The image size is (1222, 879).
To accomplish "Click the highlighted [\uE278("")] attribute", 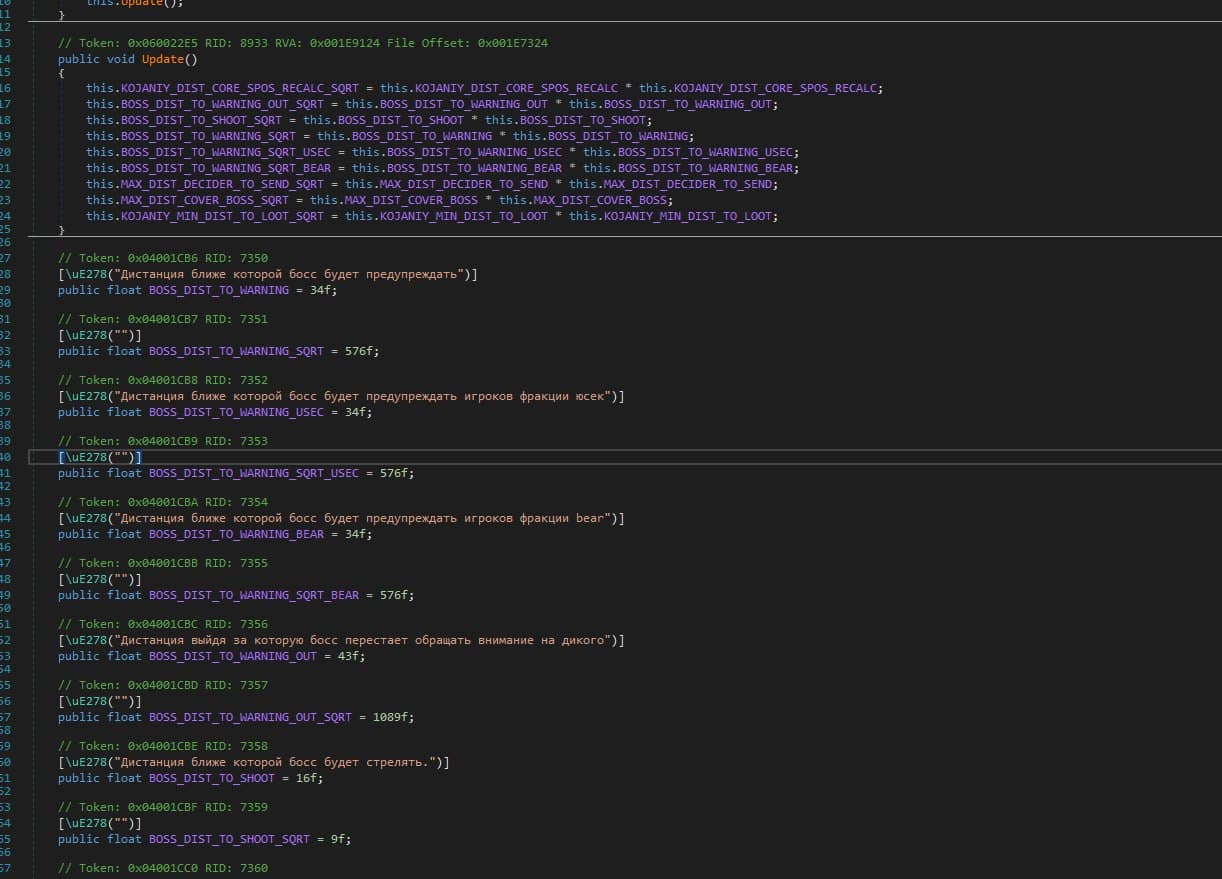I will [x=100, y=457].
